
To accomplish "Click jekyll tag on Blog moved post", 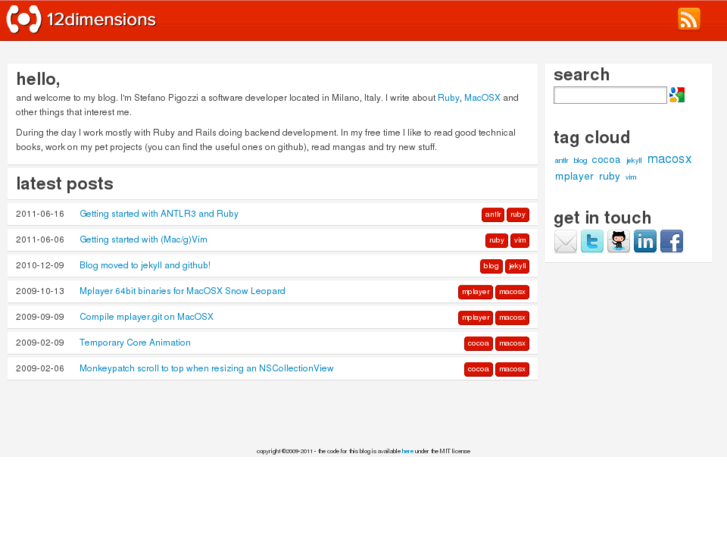I will point(517,266).
